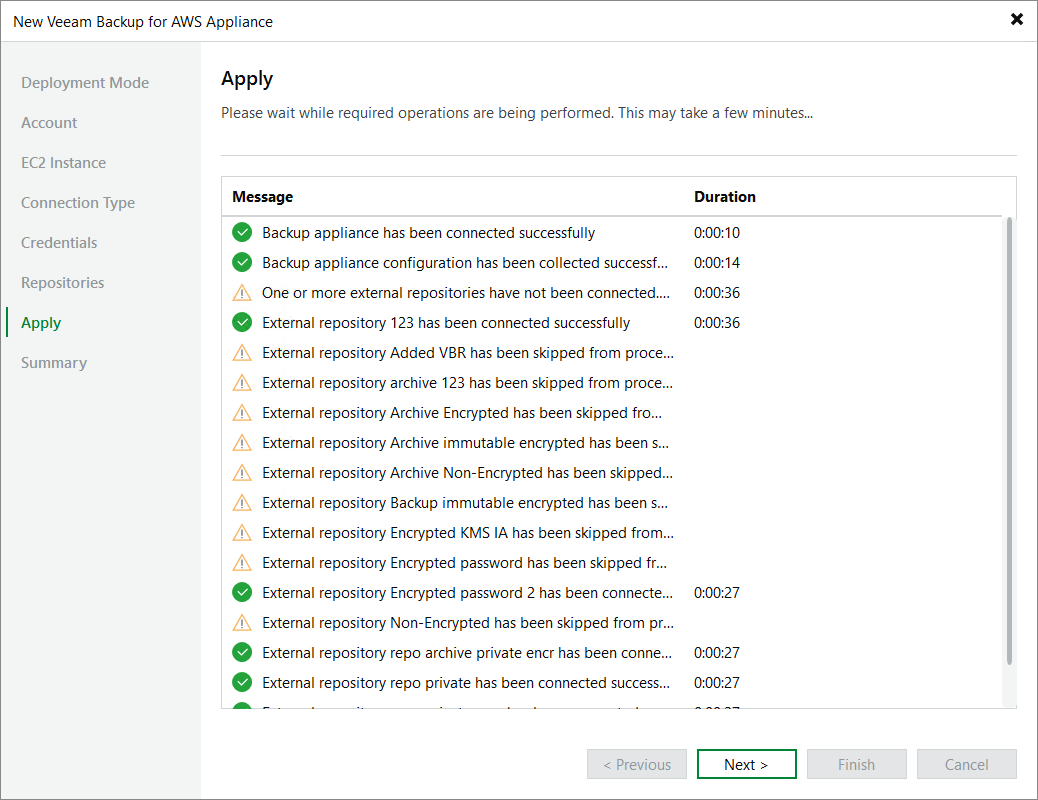This screenshot has width=1038, height=800.
Task: Click duration 0:00:27 for 'repo private' row
Action: pyautogui.click(x=717, y=683)
